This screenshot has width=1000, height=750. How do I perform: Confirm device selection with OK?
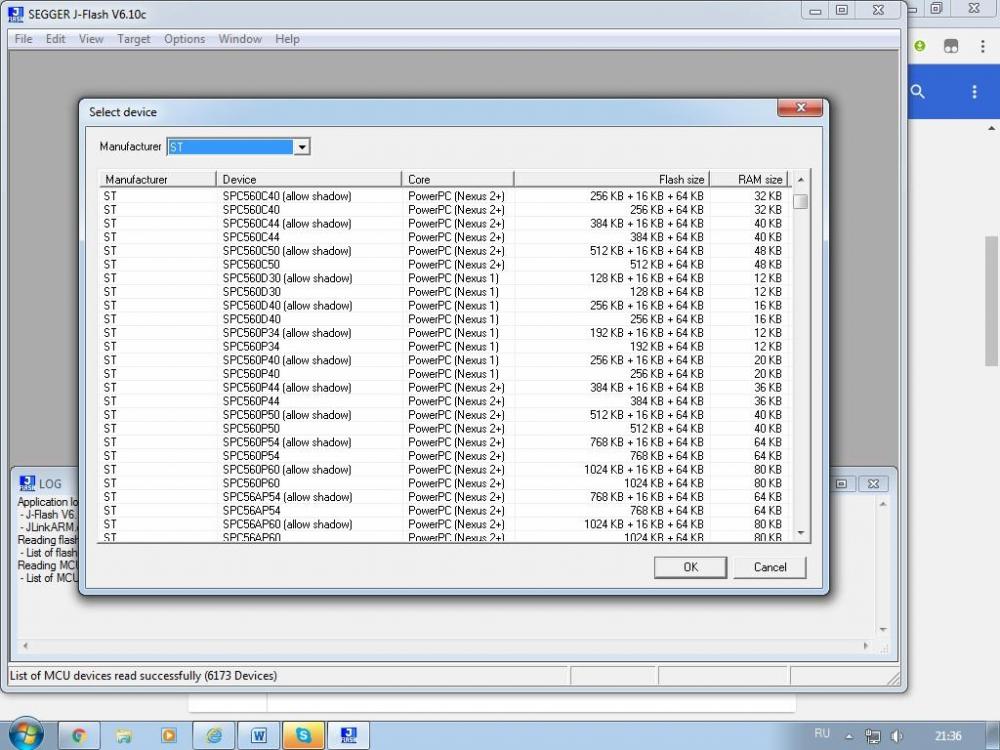pos(690,567)
